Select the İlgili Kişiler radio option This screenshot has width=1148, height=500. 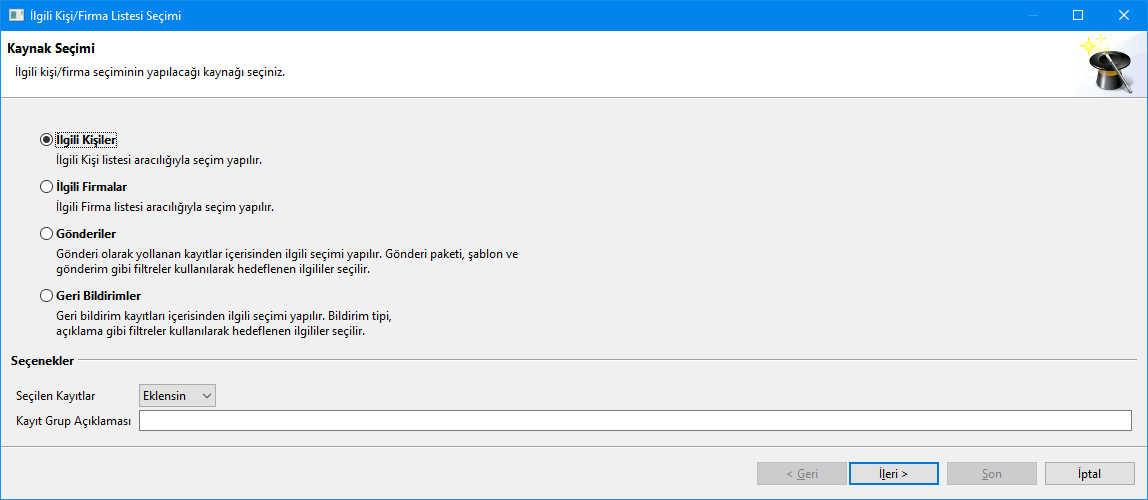coord(46,140)
